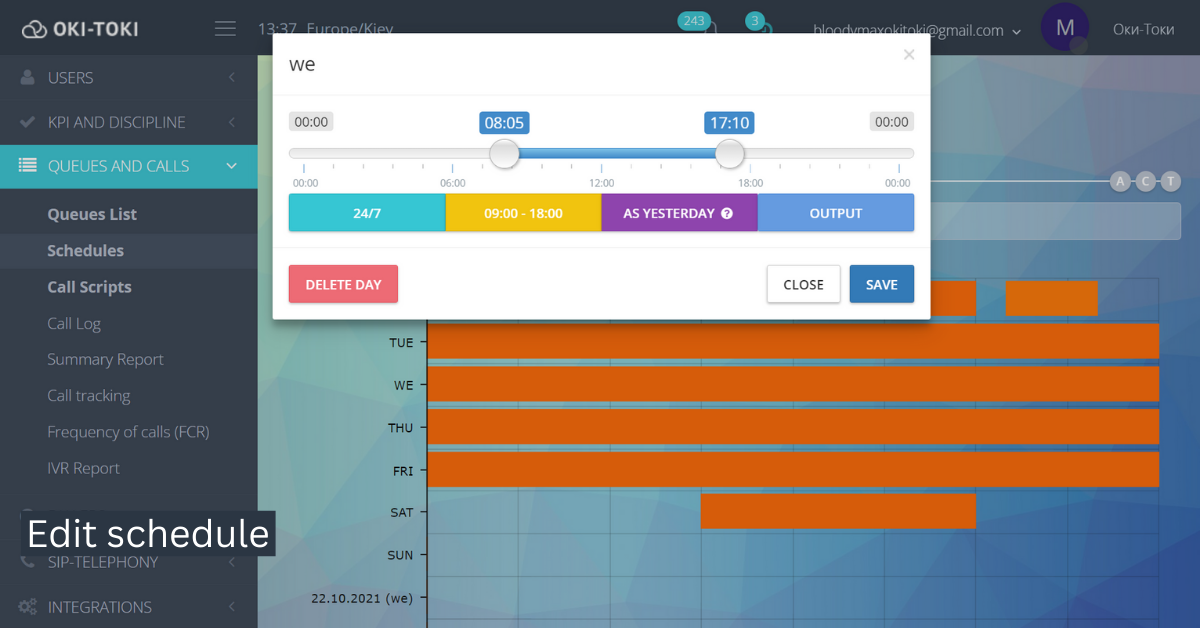Open alerts showing 3 badge
This screenshot has height=628, width=1200.
coord(757,20)
